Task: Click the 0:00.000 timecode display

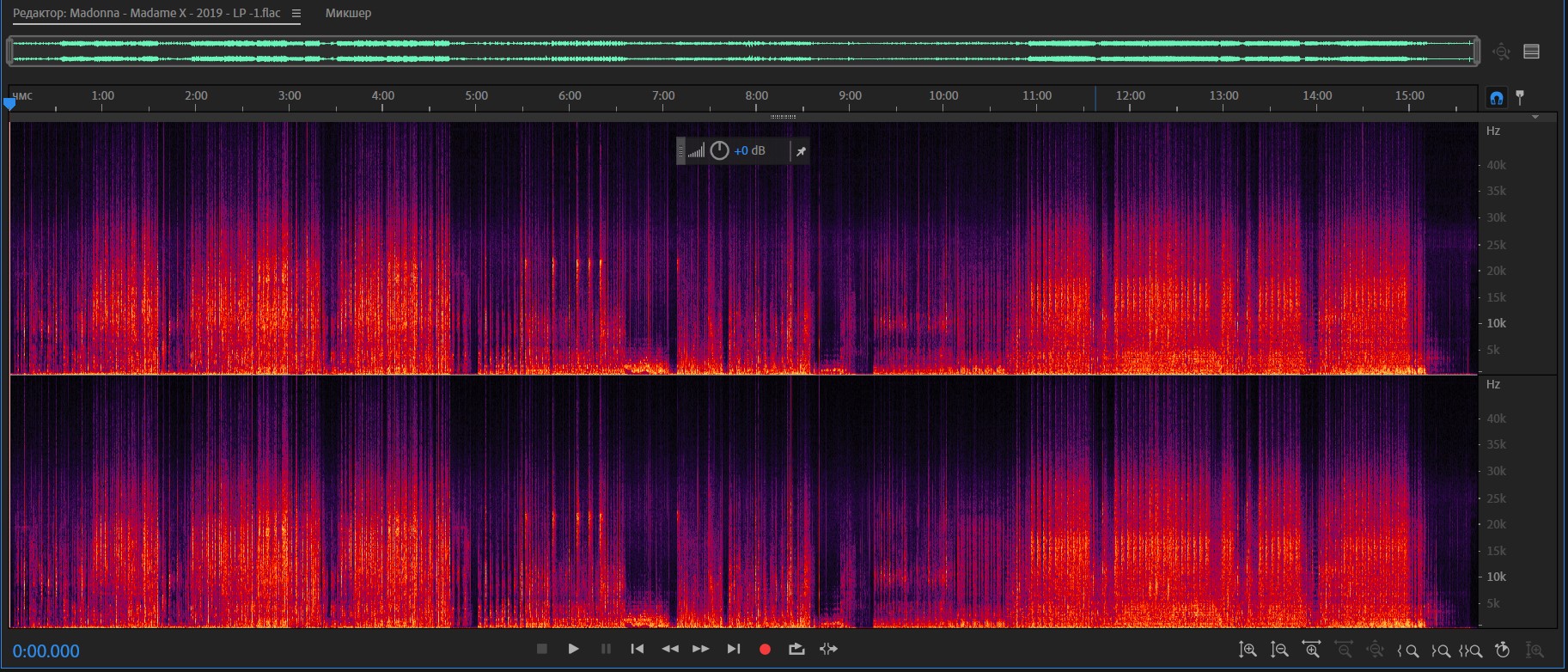Action: pyautogui.click(x=46, y=651)
